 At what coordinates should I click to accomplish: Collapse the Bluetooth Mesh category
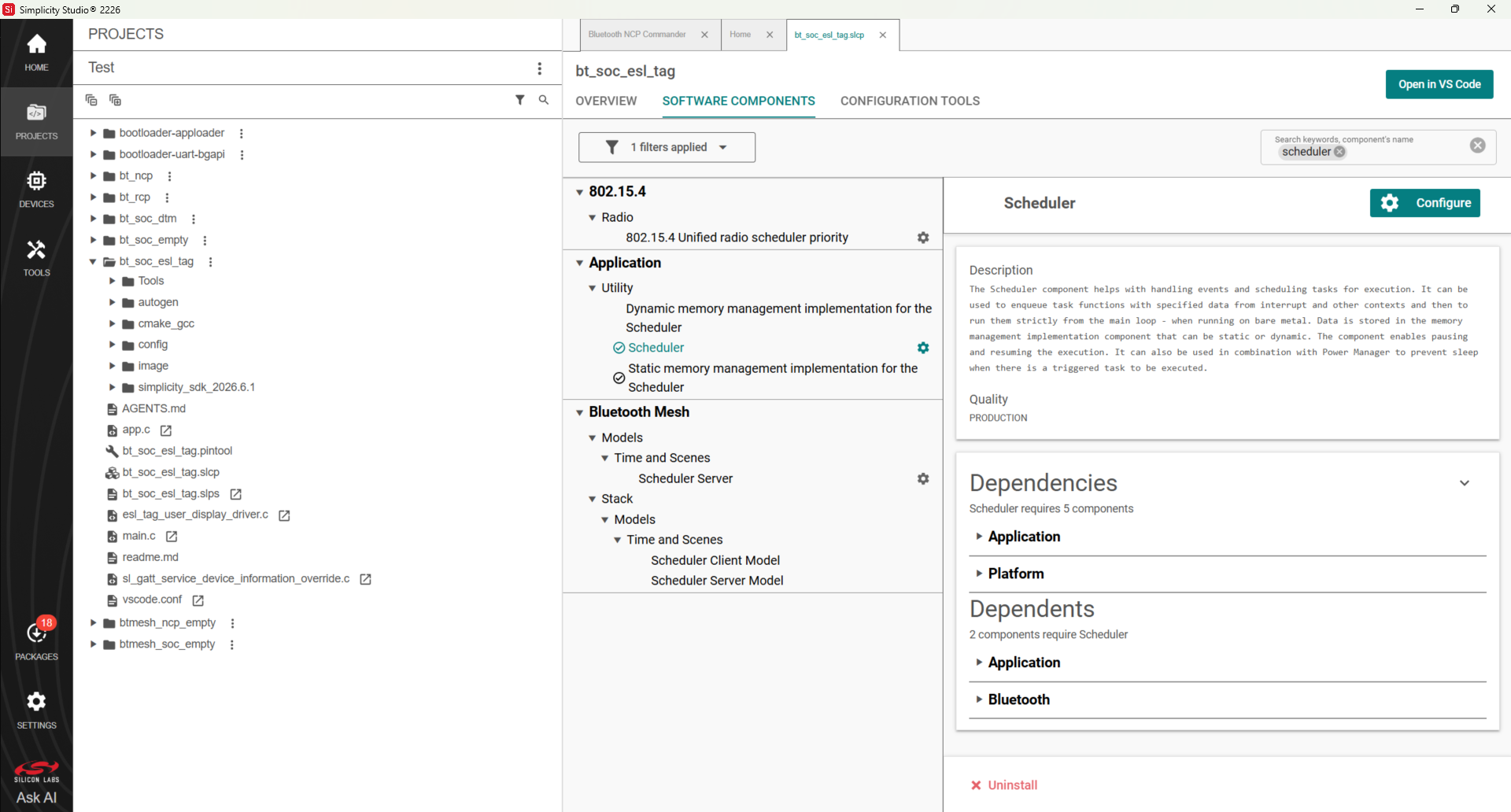click(x=580, y=412)
